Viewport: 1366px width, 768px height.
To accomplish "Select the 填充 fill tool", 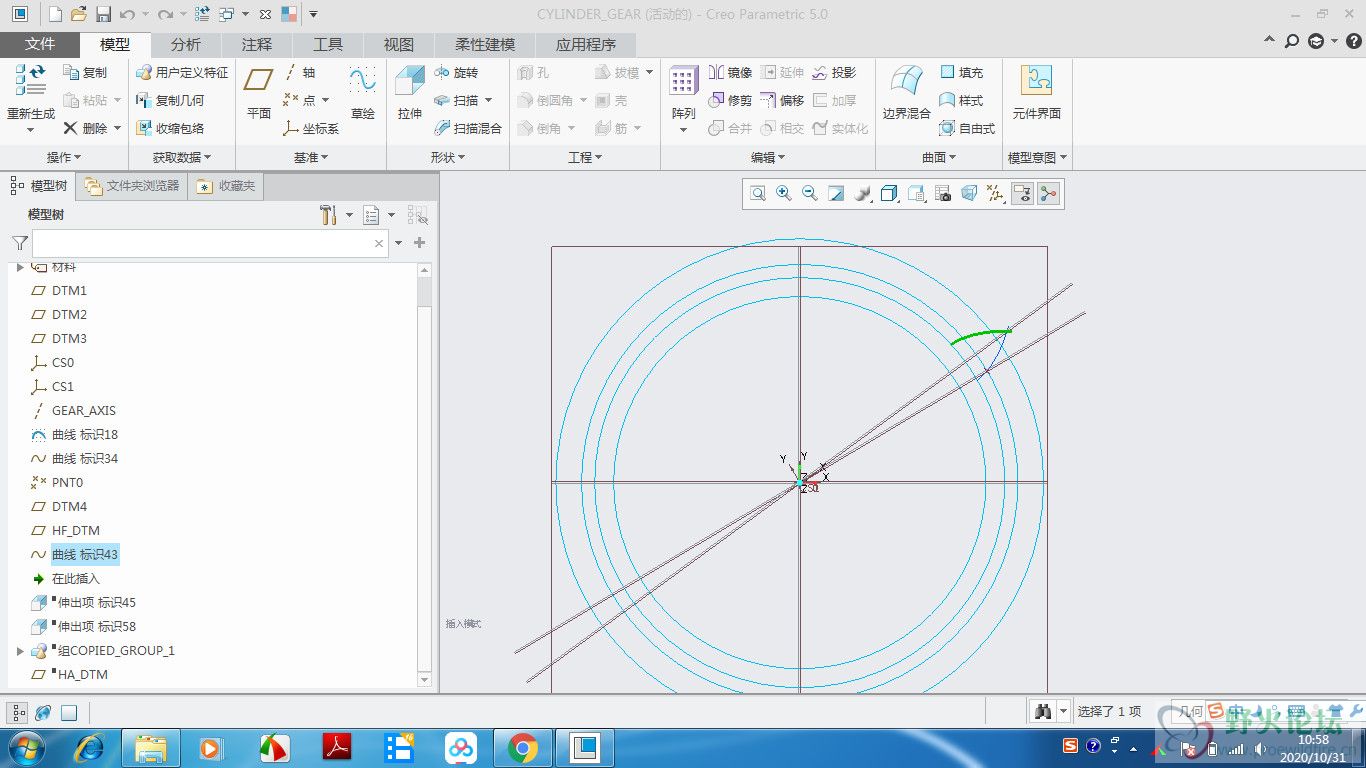I will pyautogui.click(x=961, y=72).
